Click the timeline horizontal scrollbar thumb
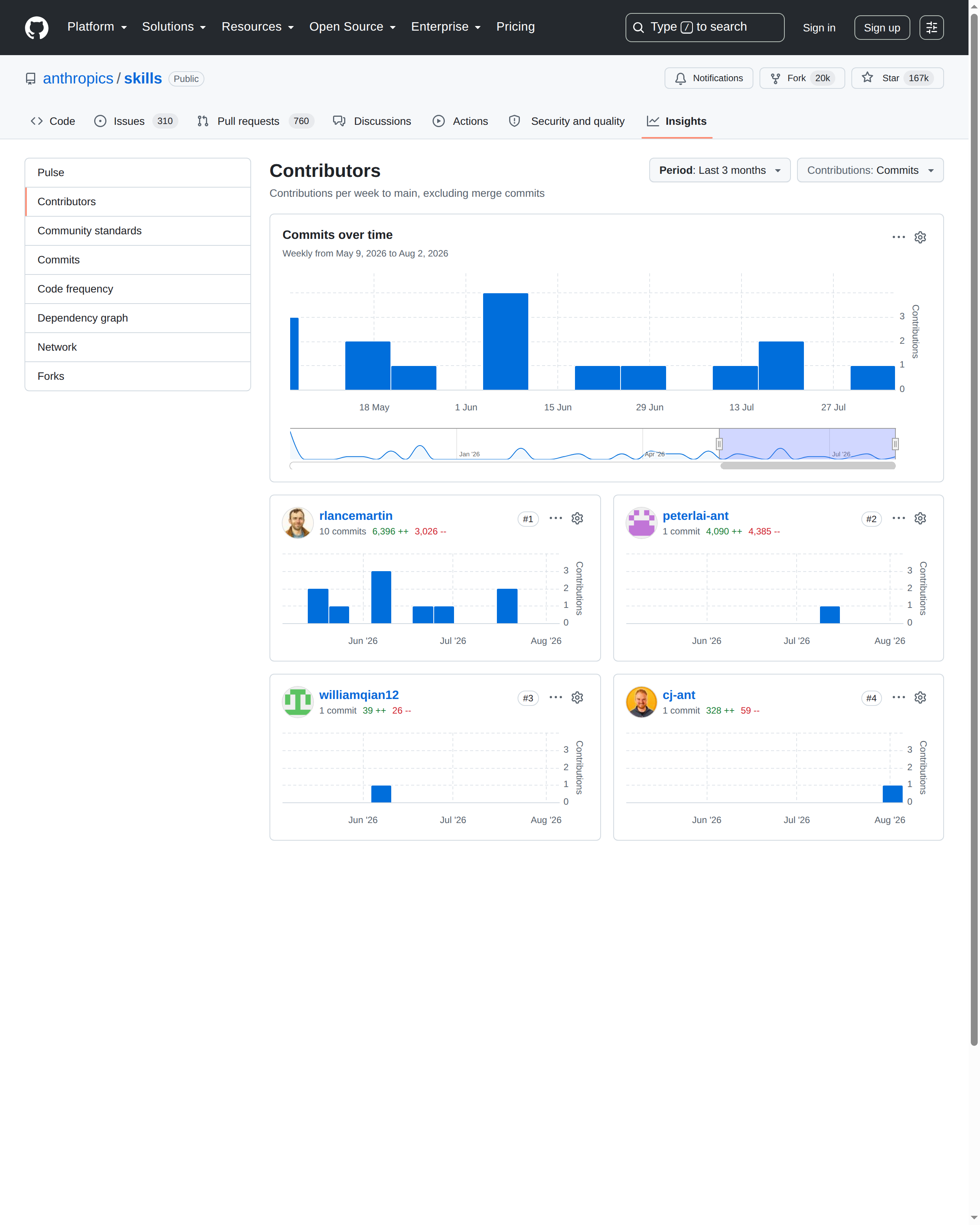Screen dimensions: 980x1225 [808, 465]
